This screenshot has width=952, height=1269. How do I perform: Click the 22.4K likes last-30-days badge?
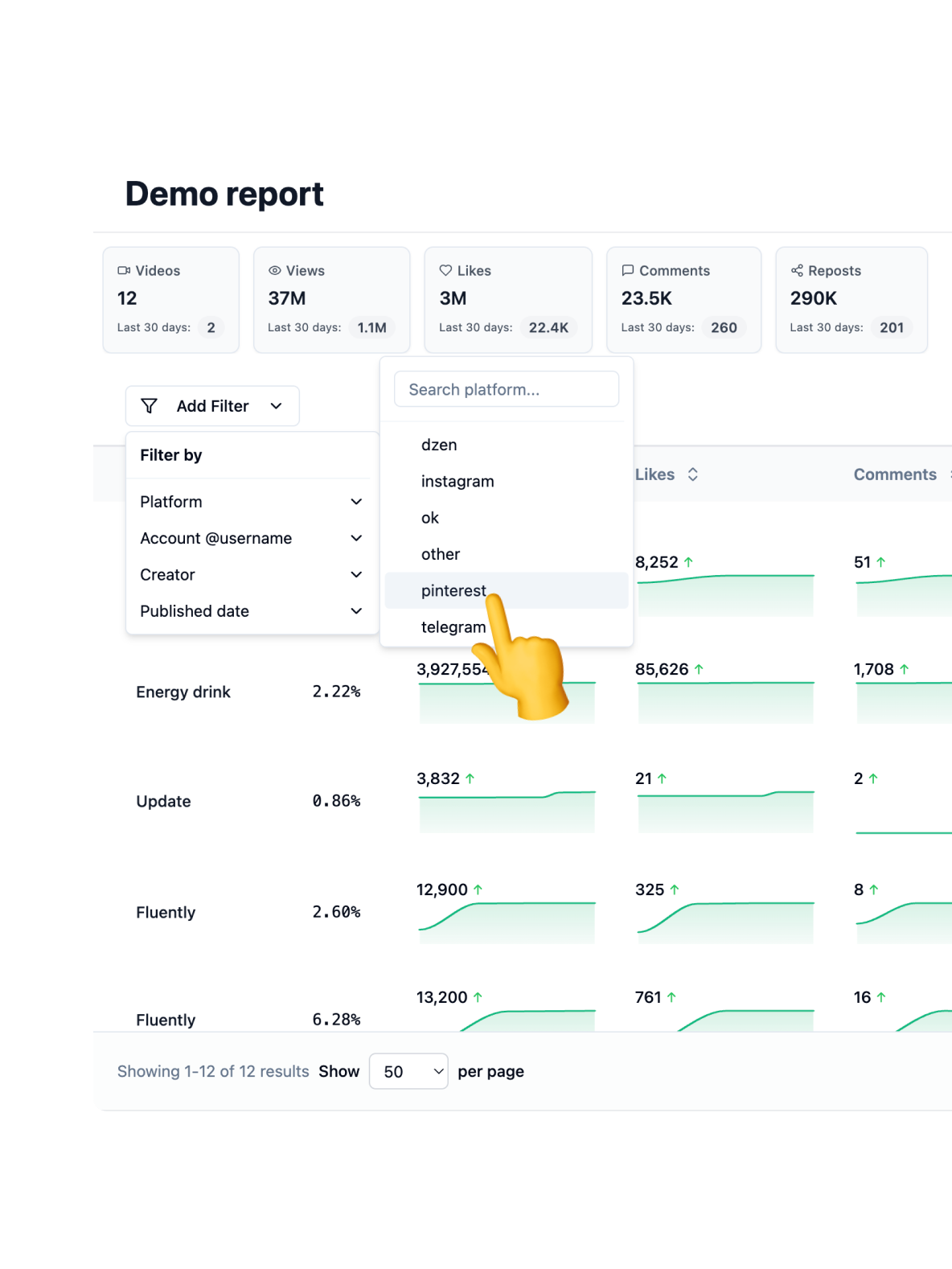coord(548,327)
